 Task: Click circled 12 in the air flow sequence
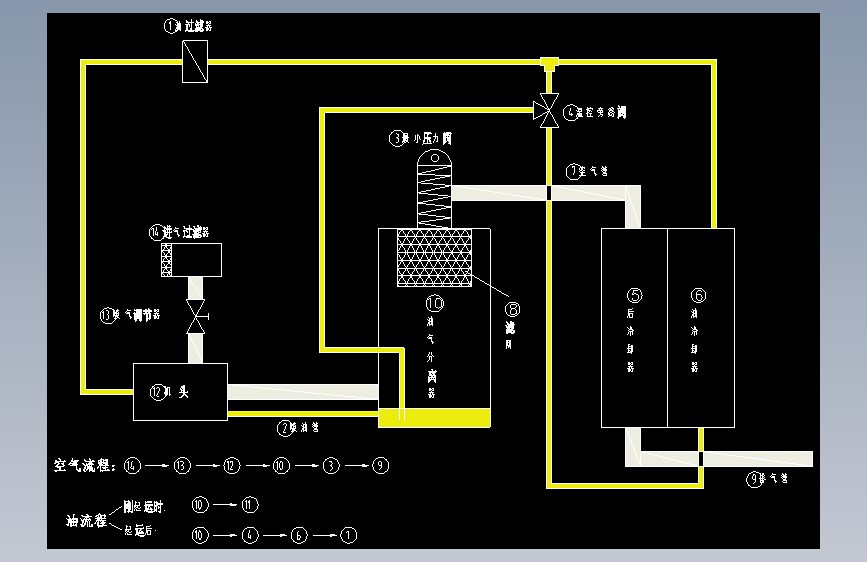[x=232, y=466]
